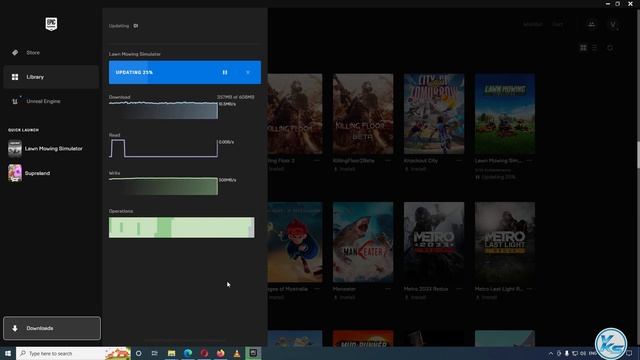Screen dimensions: 640x360
Task: Click Install under Knockout City
Action: [x=420, y=169]
